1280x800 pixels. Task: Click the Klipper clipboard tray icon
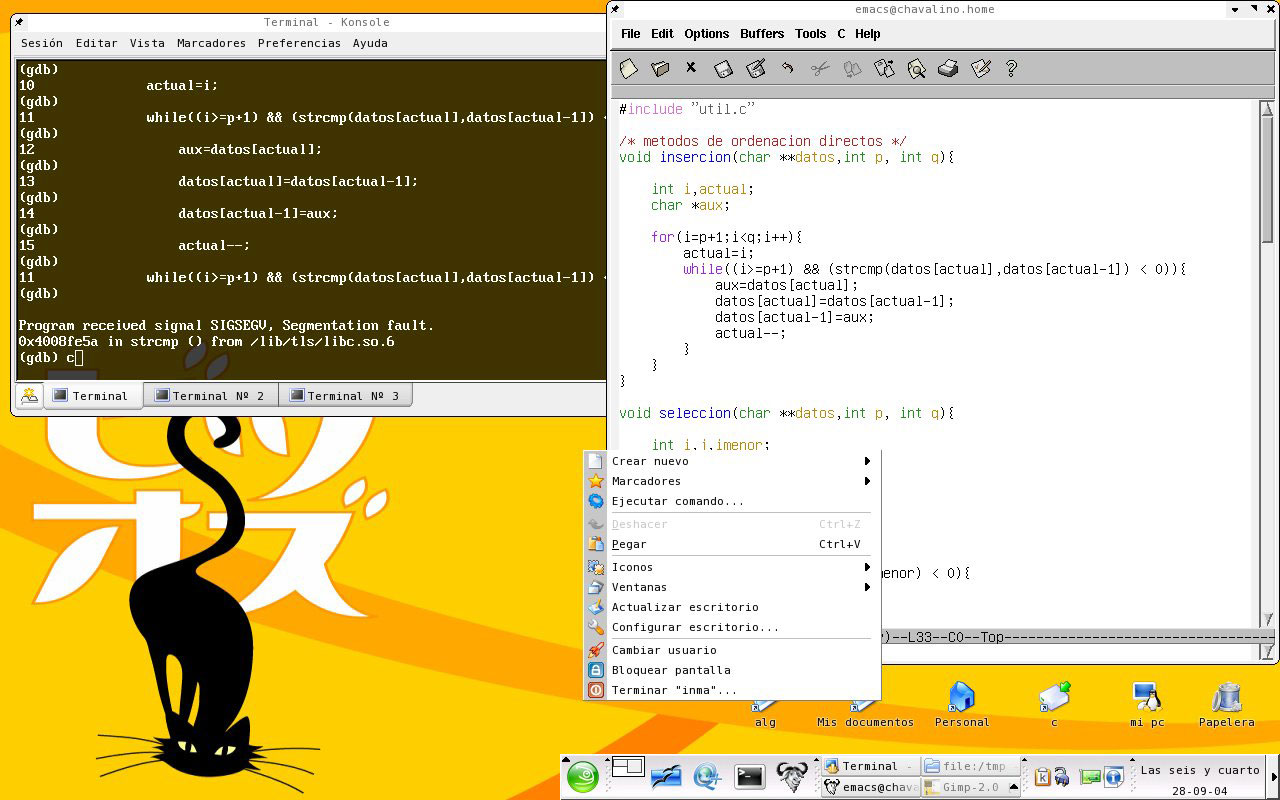1043,777
